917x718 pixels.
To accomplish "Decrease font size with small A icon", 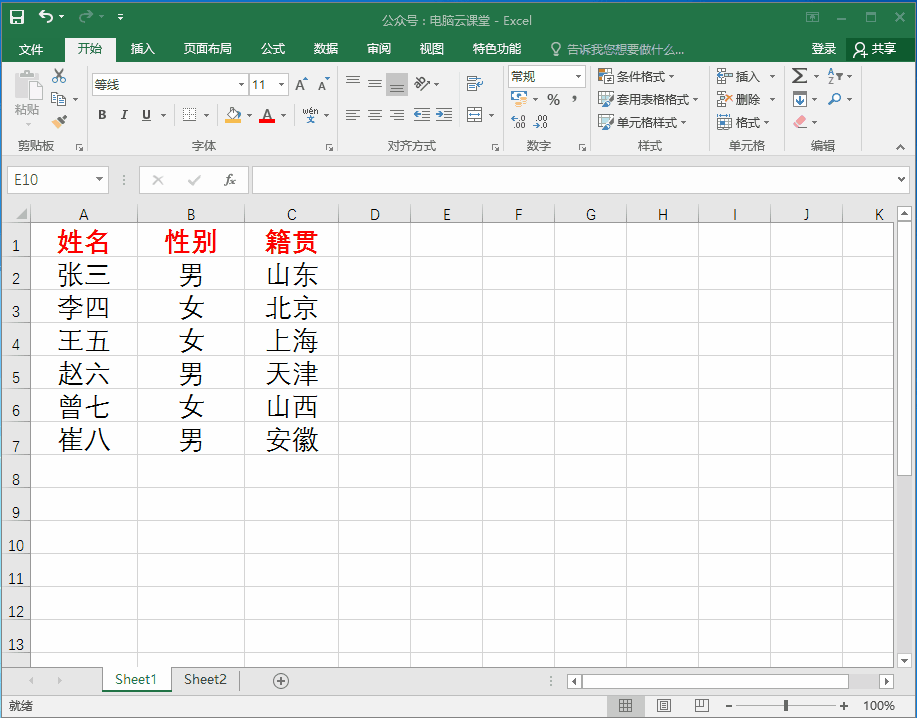I will pos(323,85).
